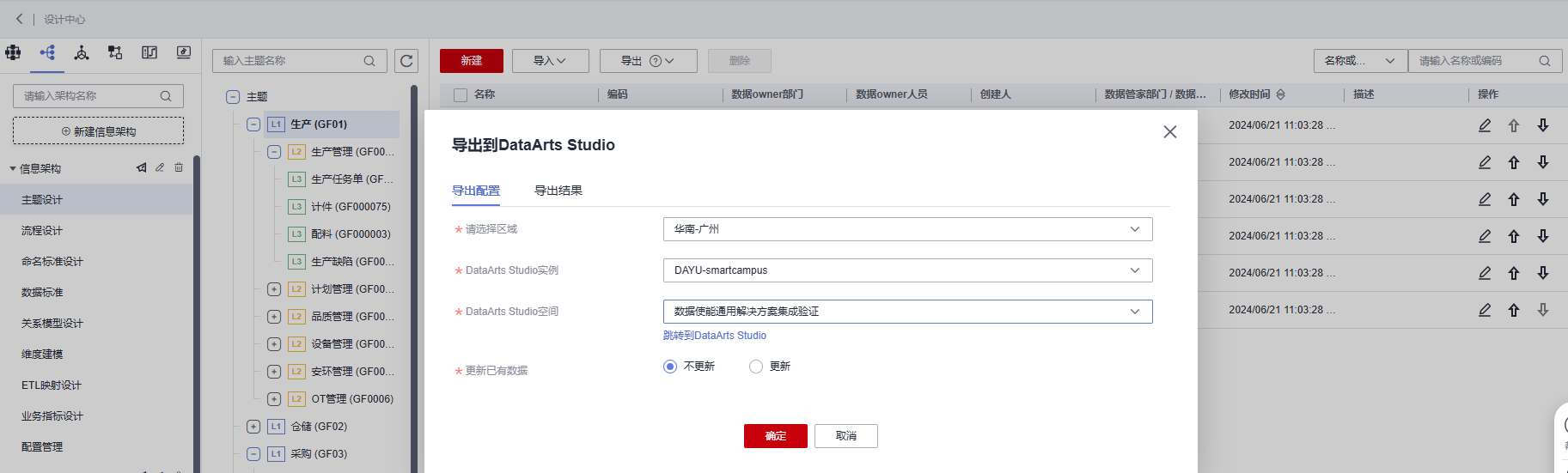This screenshot has width=1568, height=473.
Task: Open 数据标准 in the sidebar
Action: [42, 293]
